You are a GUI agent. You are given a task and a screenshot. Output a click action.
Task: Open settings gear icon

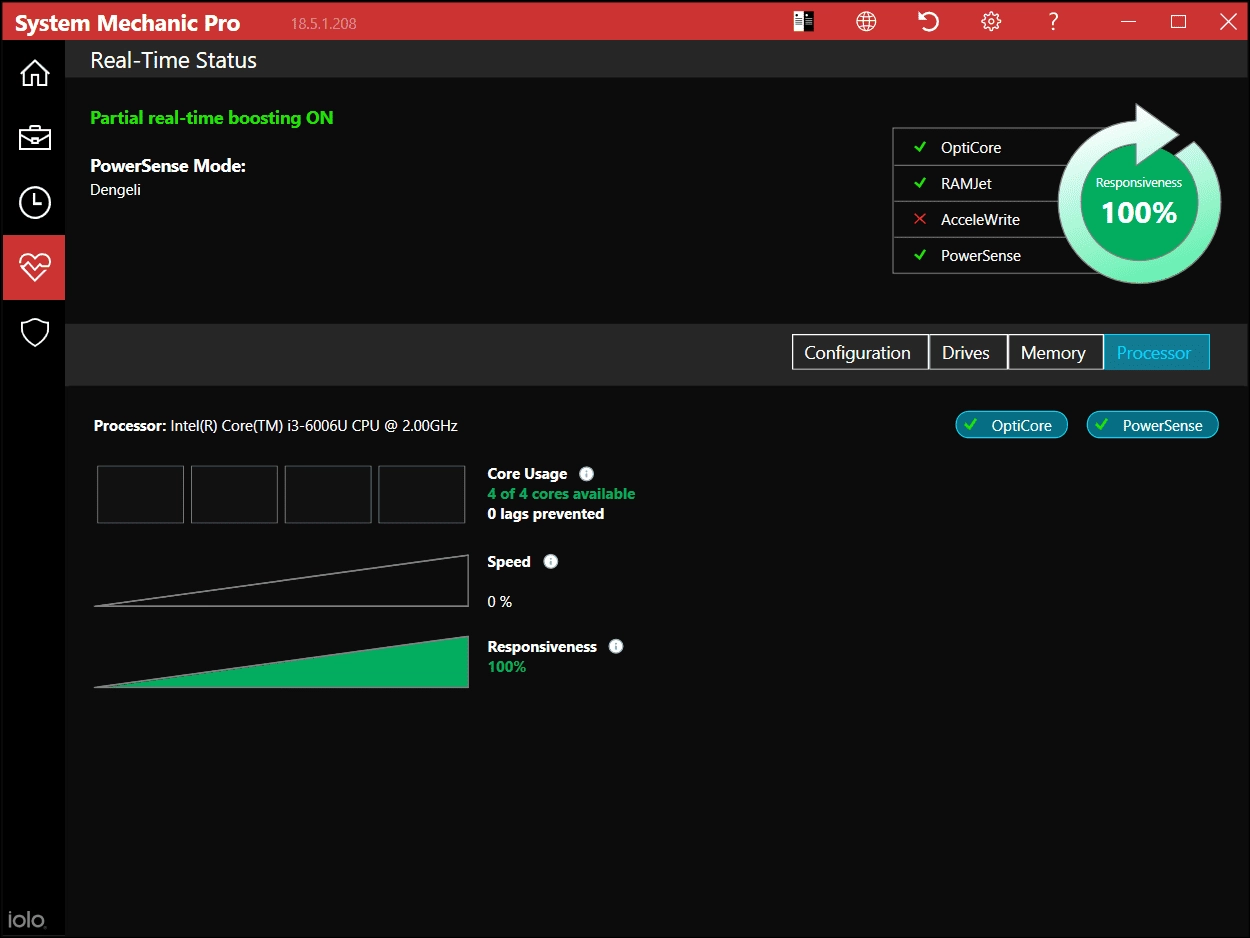(x=991, y=21)
